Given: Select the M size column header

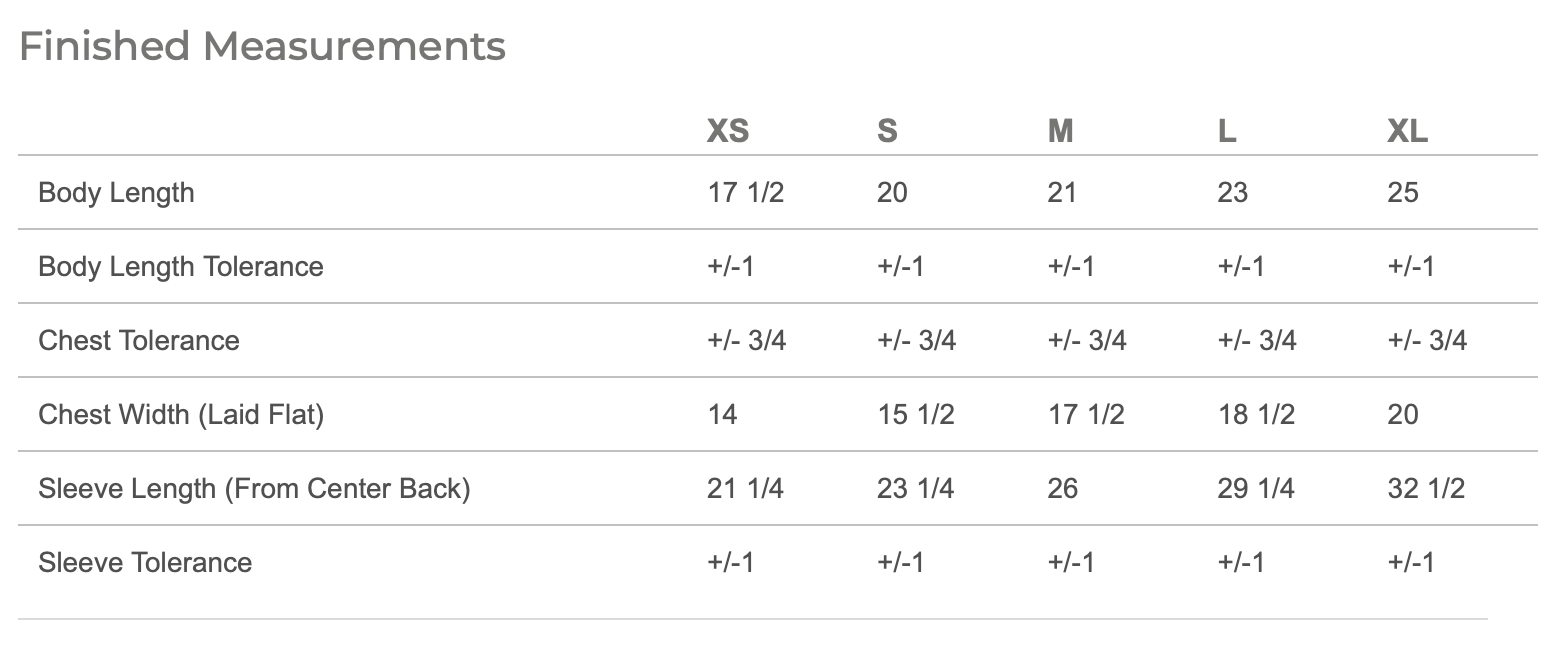Looking at the screenshot, I should (1061, 131).
